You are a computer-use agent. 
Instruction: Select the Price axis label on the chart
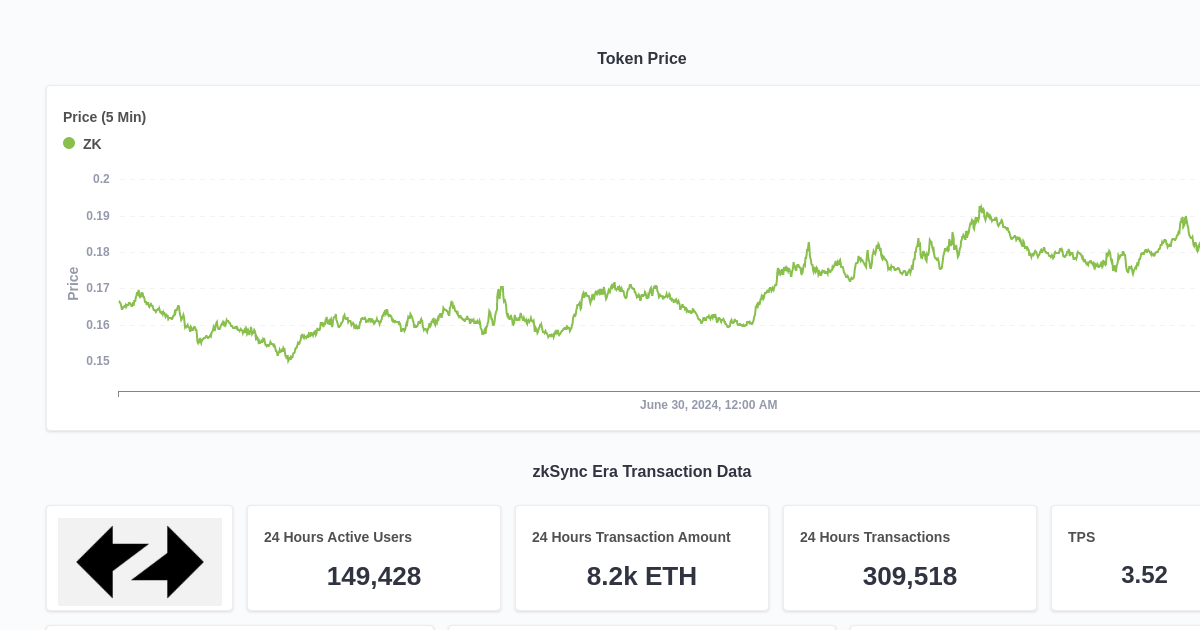point(71,281)
